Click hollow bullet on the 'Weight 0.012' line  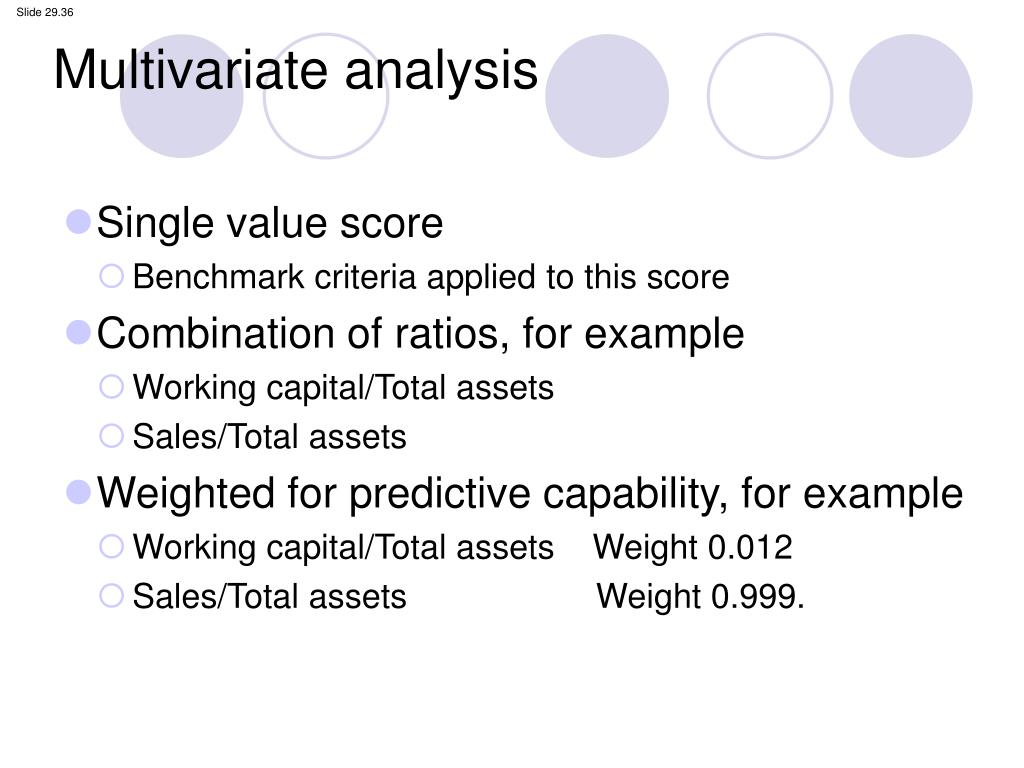tap(112, 547)
